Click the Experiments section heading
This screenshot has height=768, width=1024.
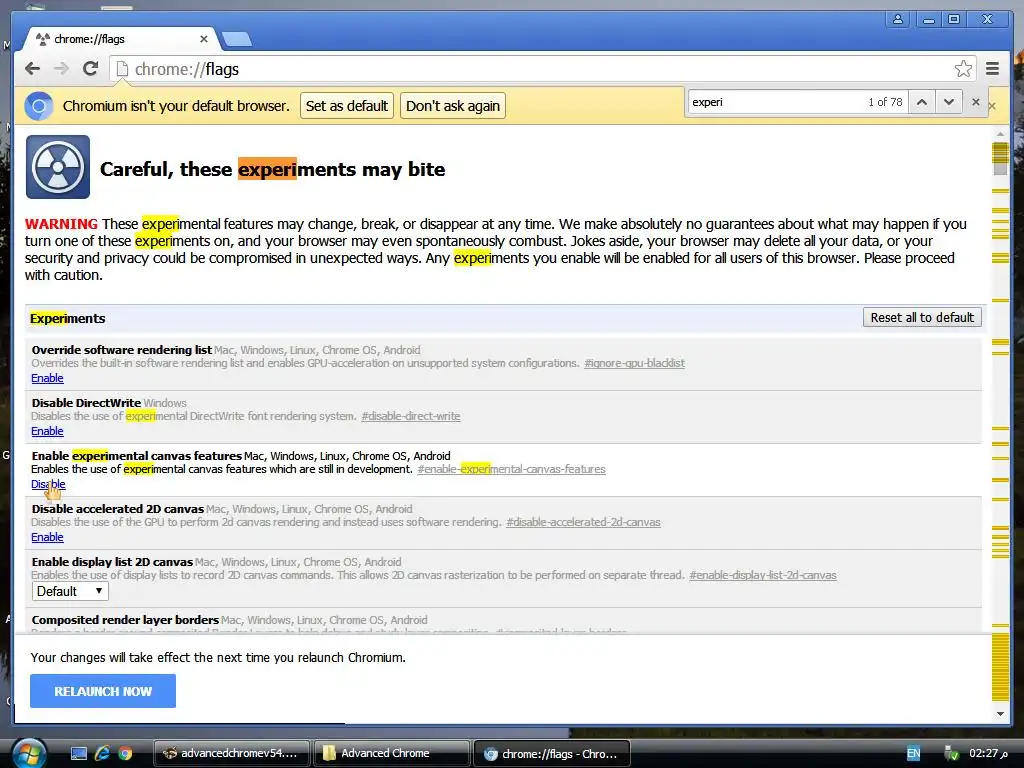[x=67, y=318]
